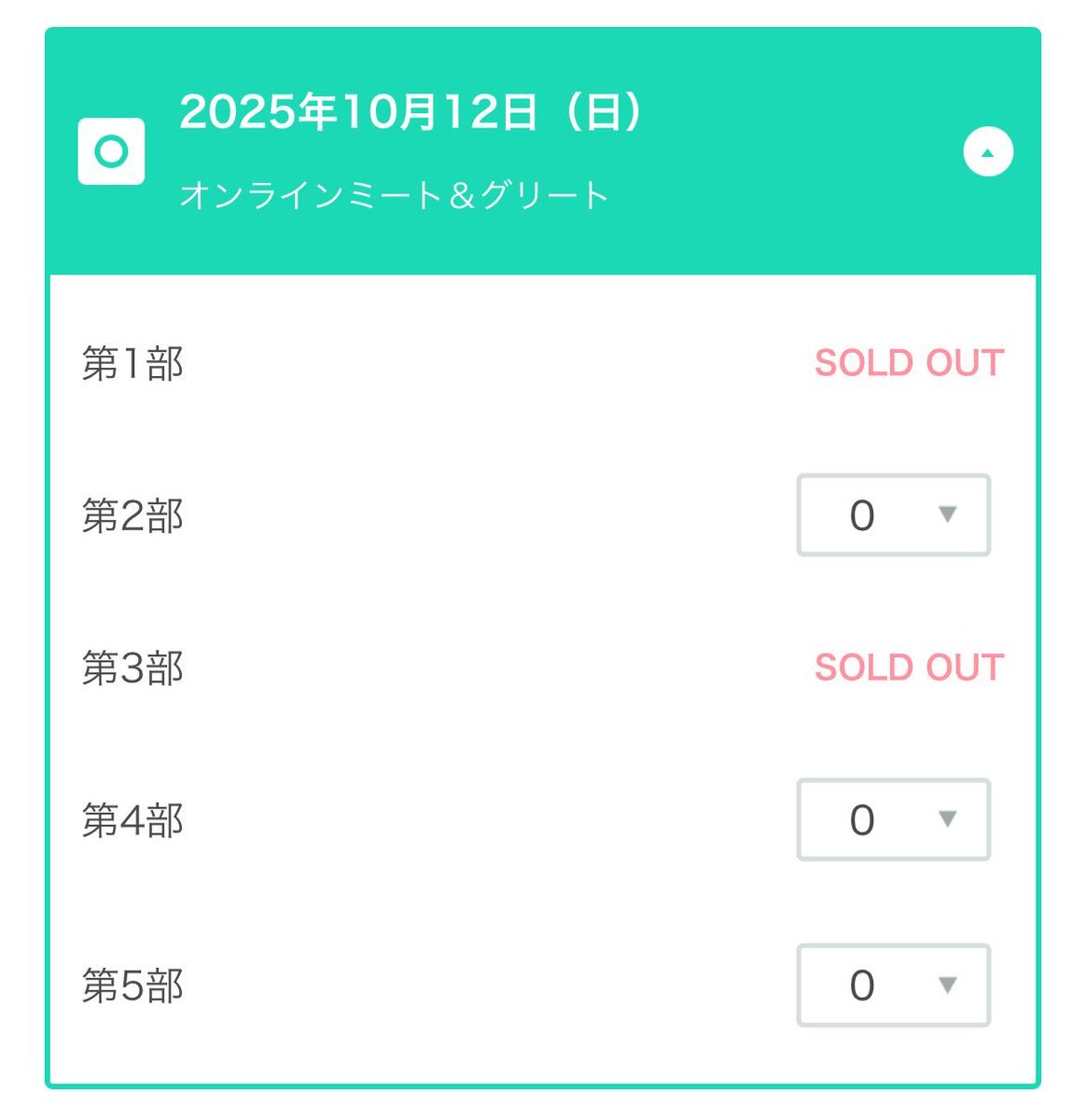Select the 第1部 row label
Image resolution: width=1086 pixels, height=1120 pixels.
click(x=132, y=363)
